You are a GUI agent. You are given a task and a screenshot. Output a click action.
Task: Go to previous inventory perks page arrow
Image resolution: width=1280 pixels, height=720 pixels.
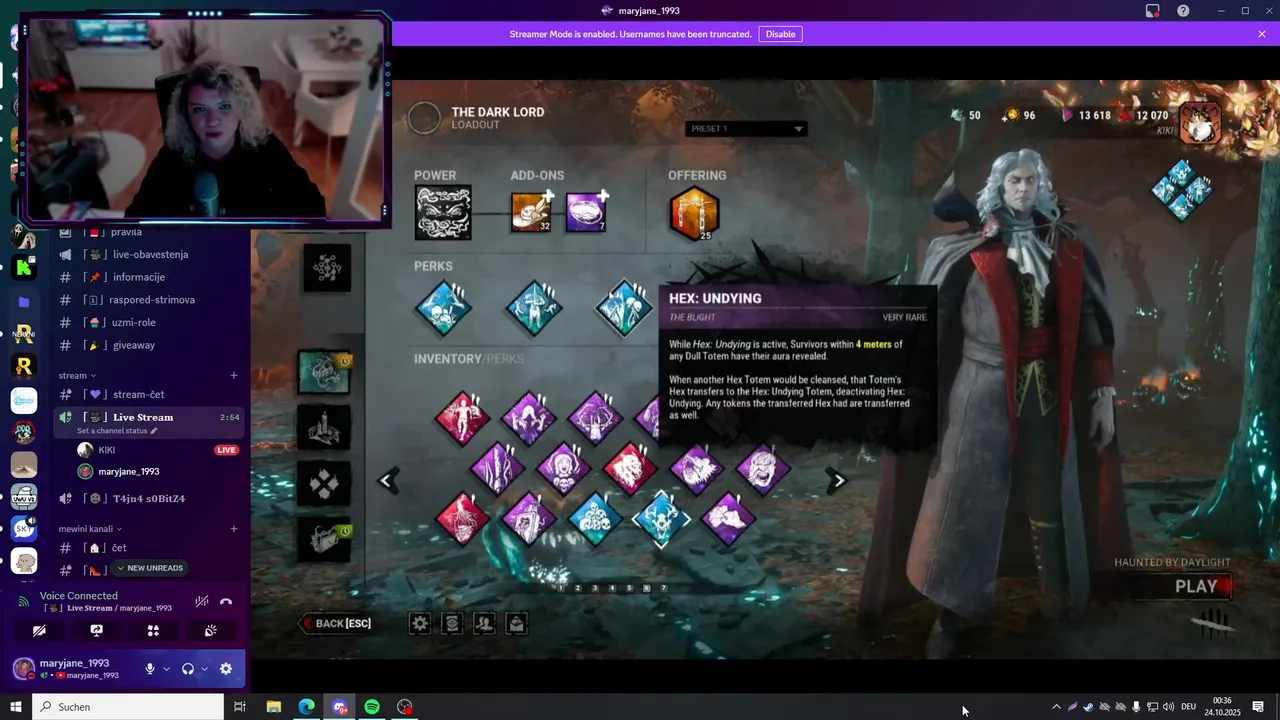(387, 481)
